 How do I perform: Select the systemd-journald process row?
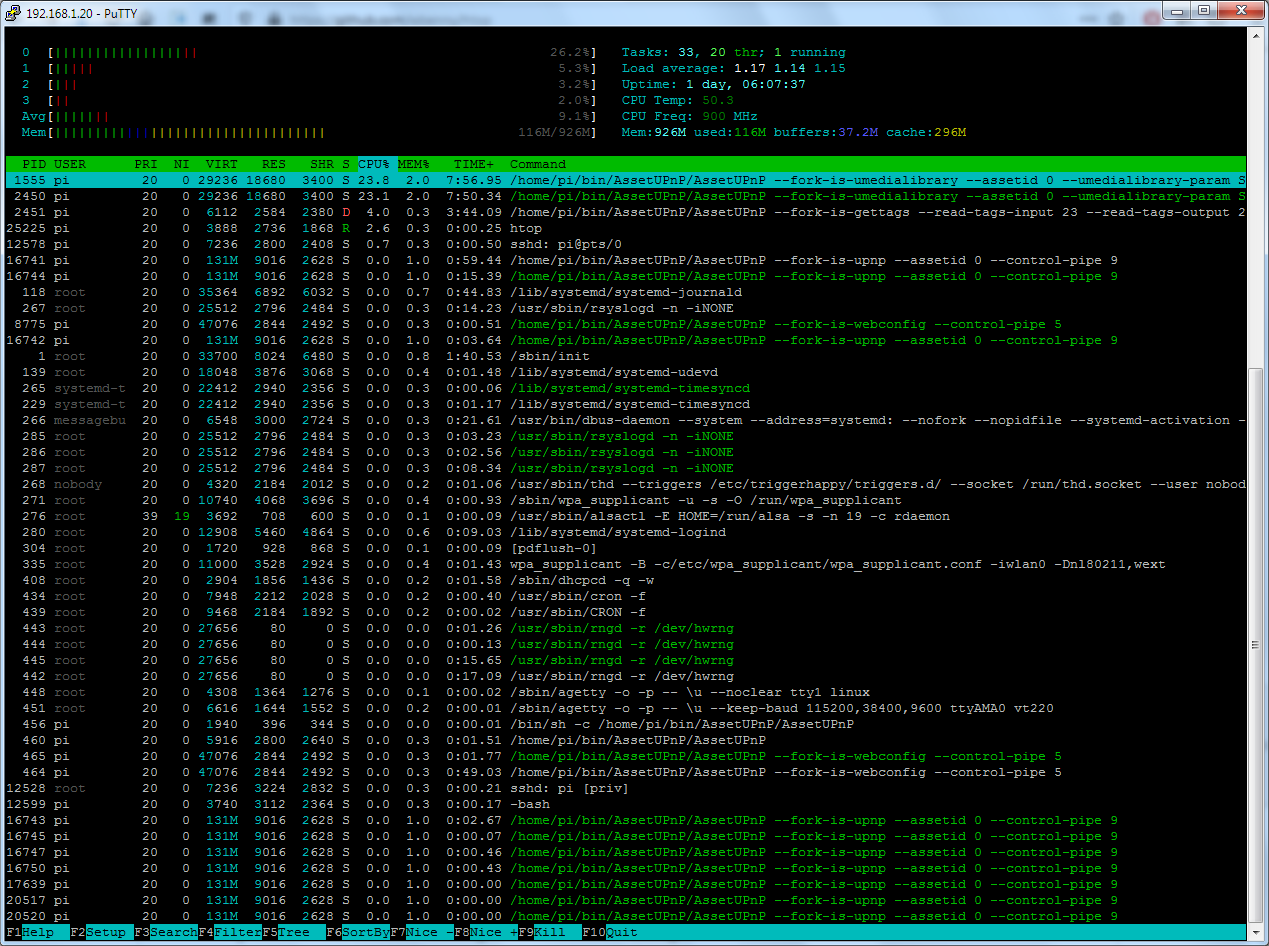click(x=626, y=292)
